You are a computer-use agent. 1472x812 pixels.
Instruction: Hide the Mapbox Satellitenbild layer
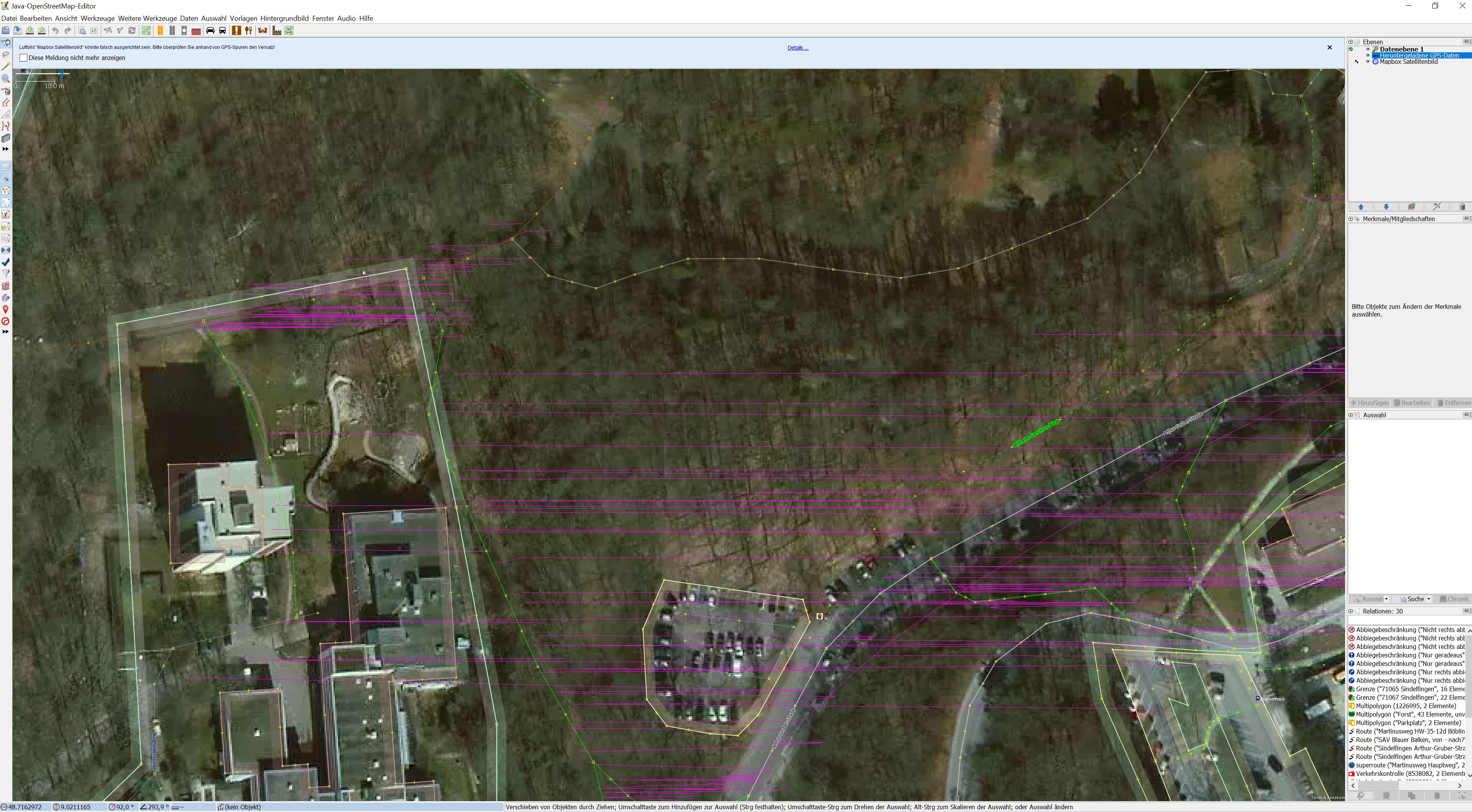click(x=1368, y=62)
